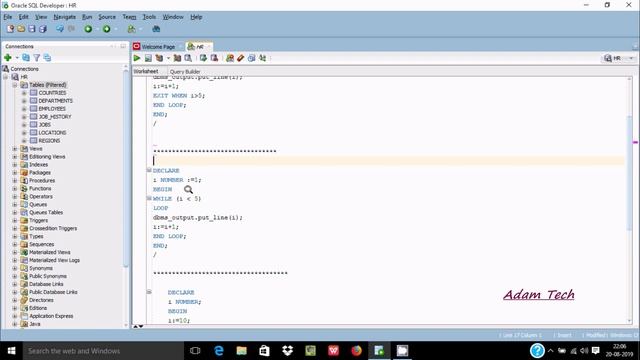Expand the EMPLOYEES table node

[24, 109]
